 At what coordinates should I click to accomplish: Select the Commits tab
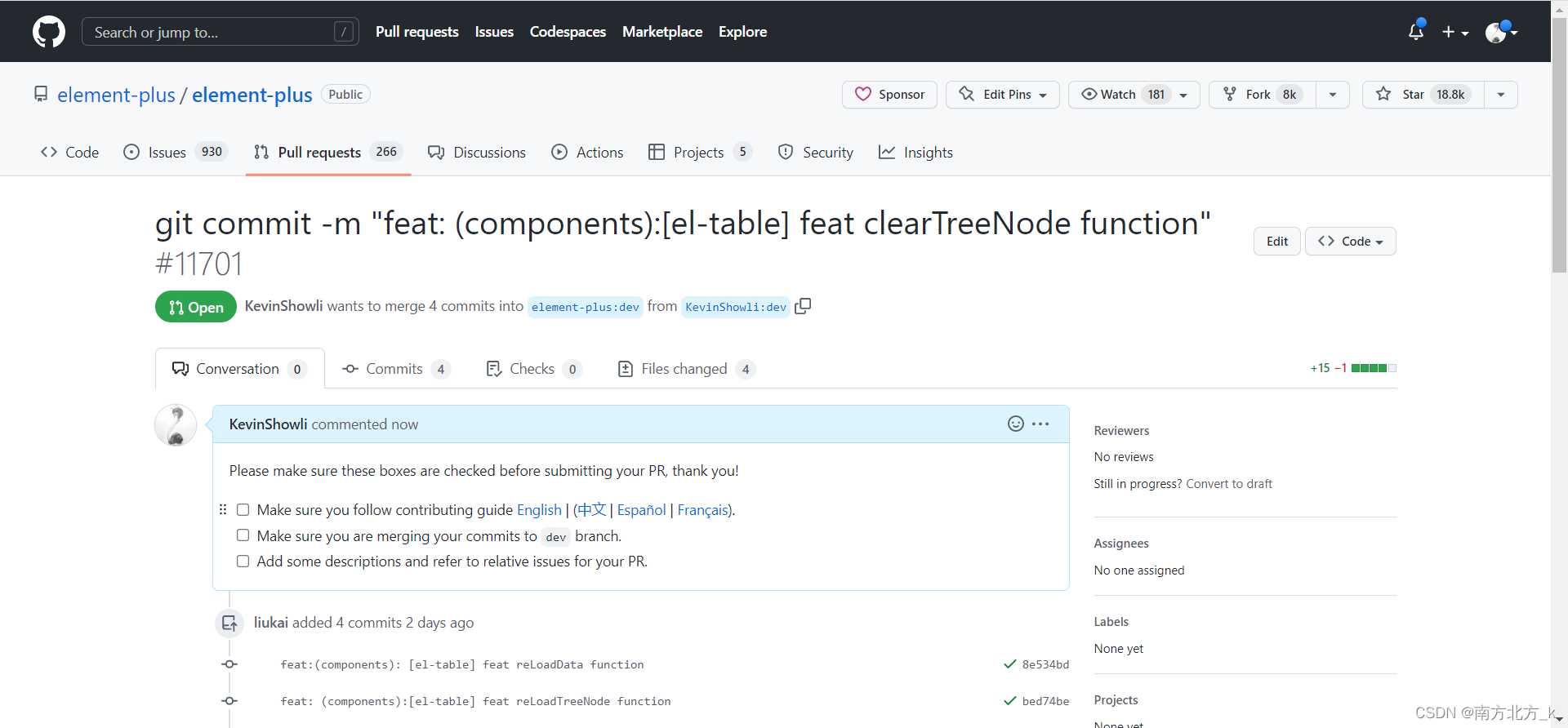[396, 369]
